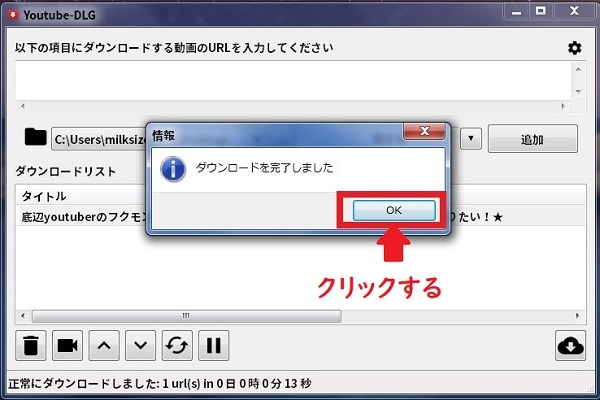Move item up with the up arrow button

click(x=104, y=346)
